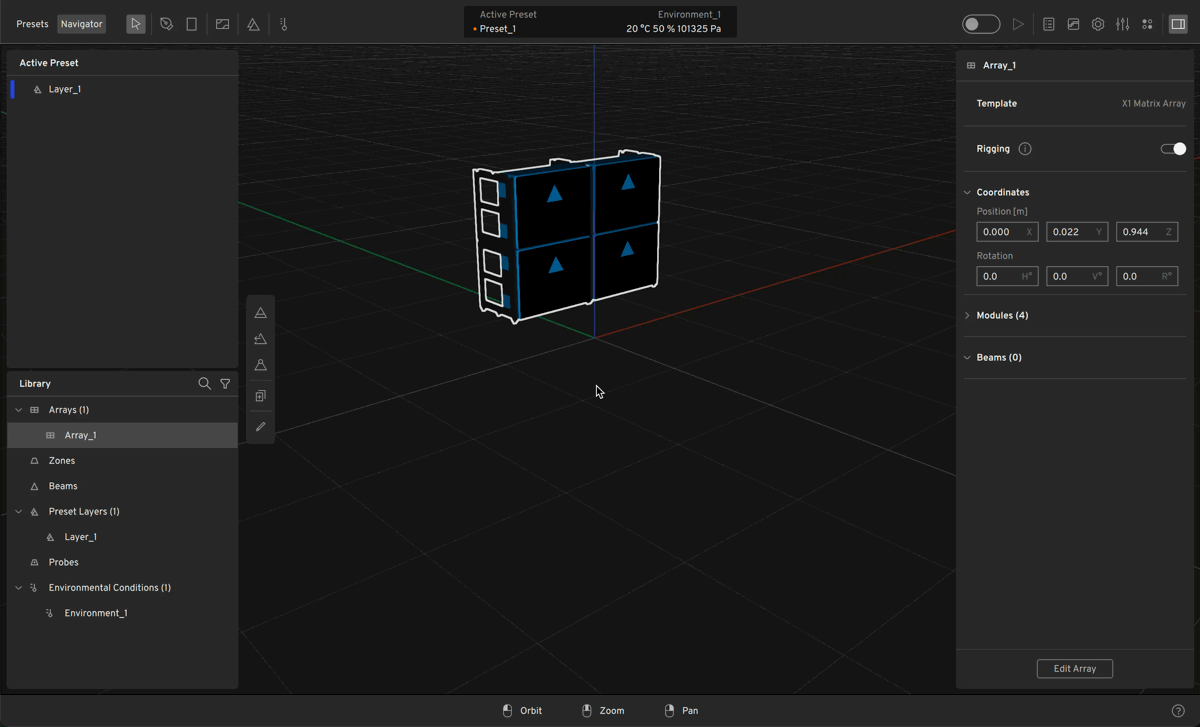The height and width of the screenshot is (727, 1200).
Task: Click the pencil edit icon in viewport toolbar
Action: click(260, 427)
